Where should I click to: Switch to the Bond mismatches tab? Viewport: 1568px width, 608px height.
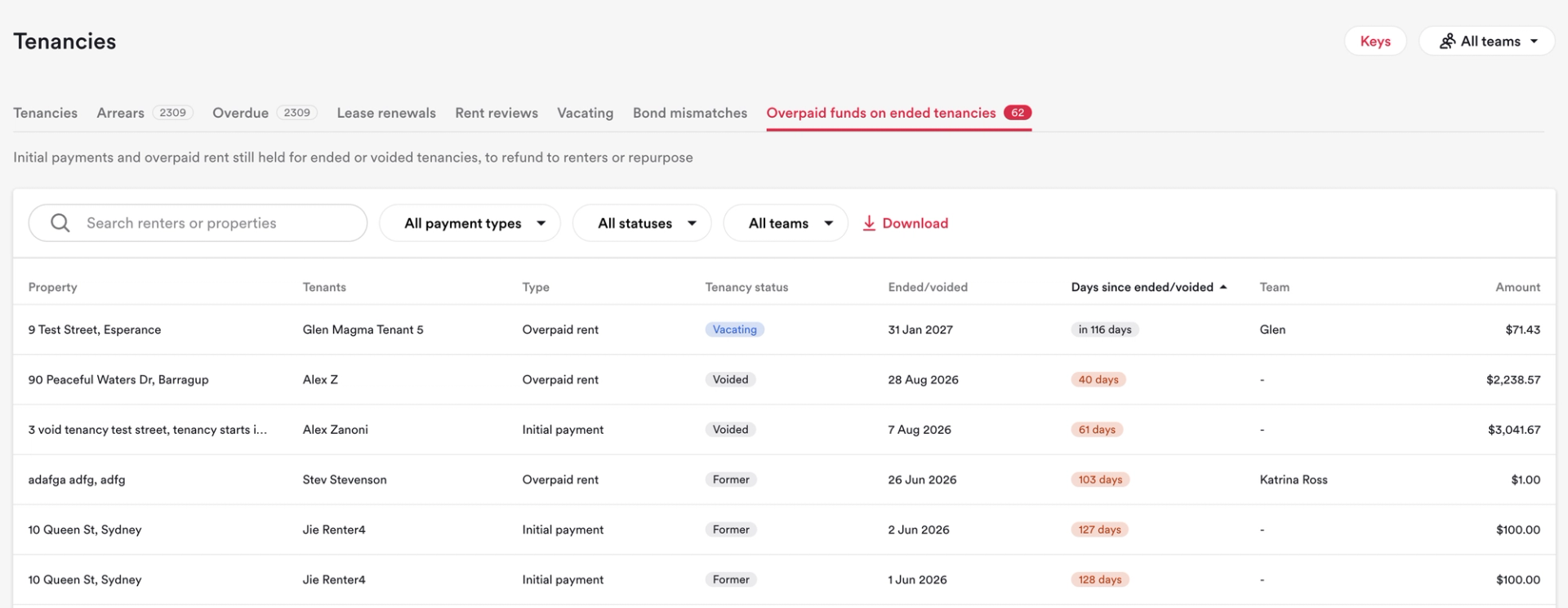[689, 113]
